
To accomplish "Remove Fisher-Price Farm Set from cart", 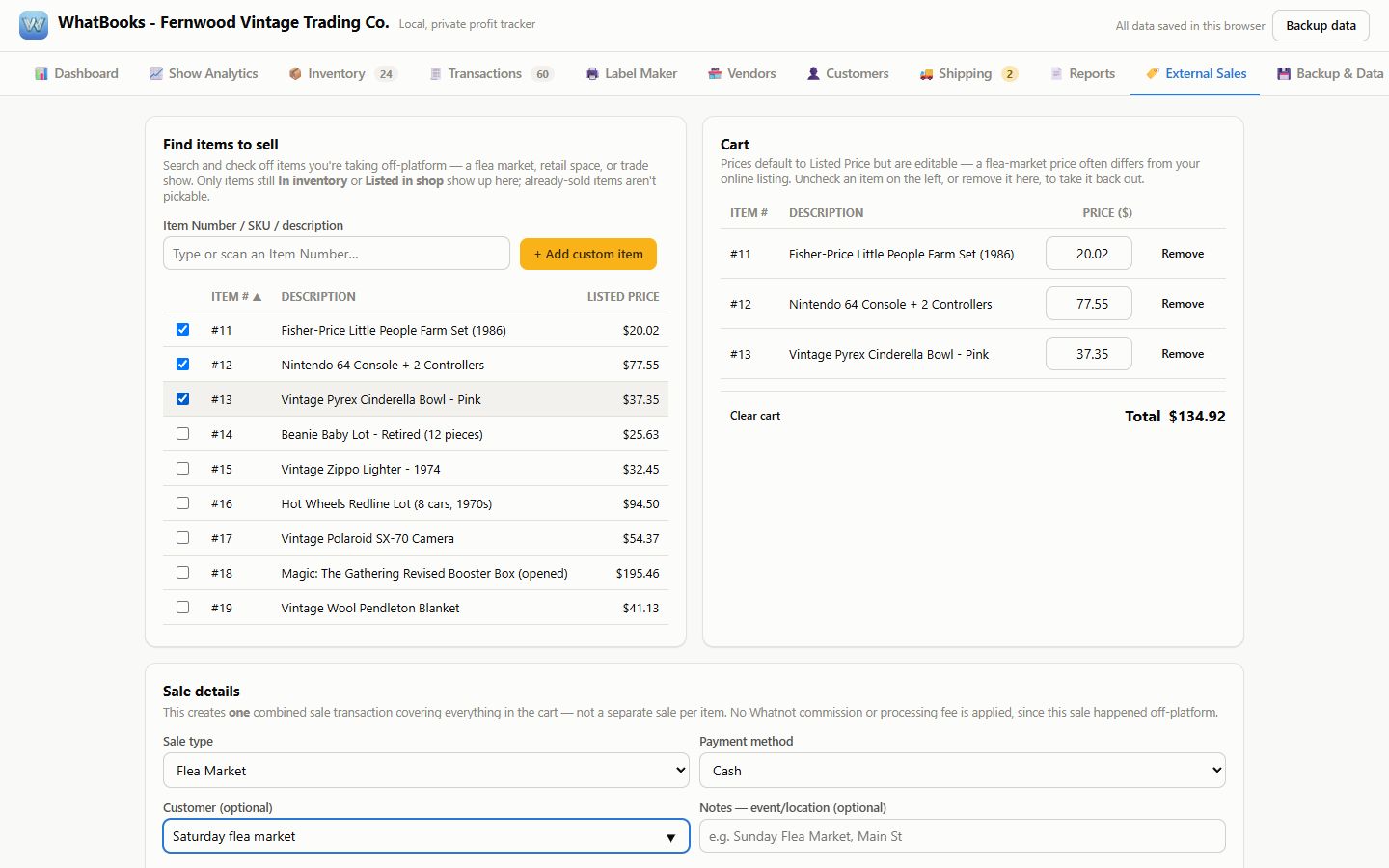I will click(1183, 254).
